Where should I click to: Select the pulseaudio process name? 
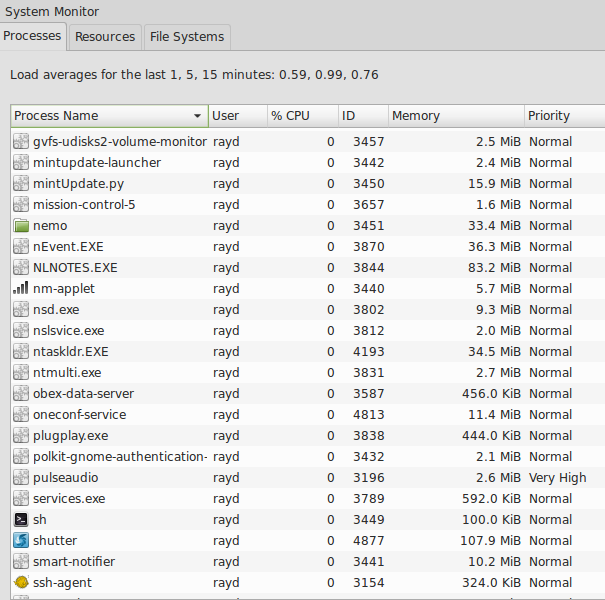66,478
